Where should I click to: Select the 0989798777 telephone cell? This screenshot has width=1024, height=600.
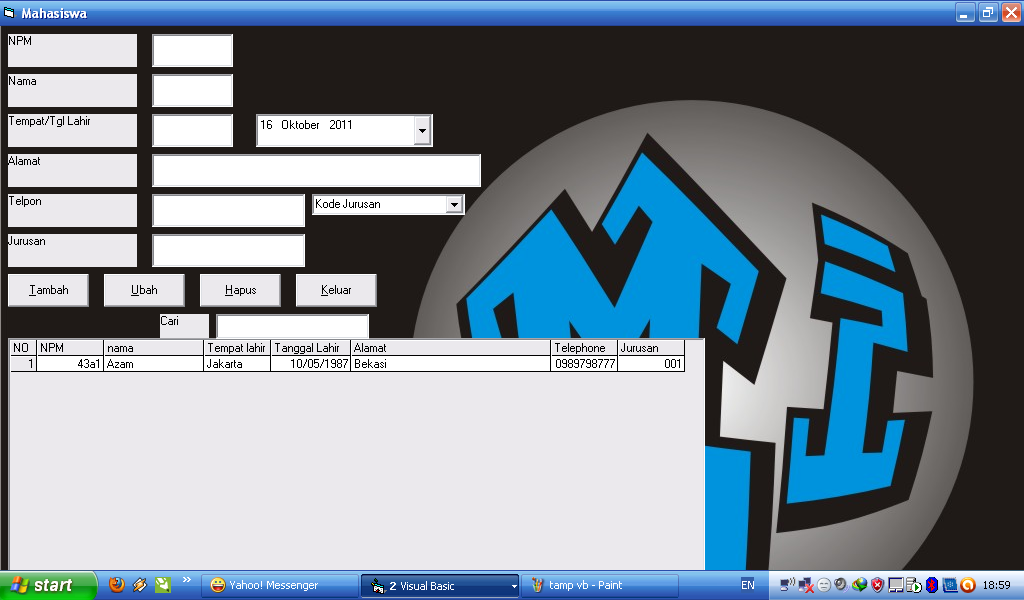coord(584,364)
